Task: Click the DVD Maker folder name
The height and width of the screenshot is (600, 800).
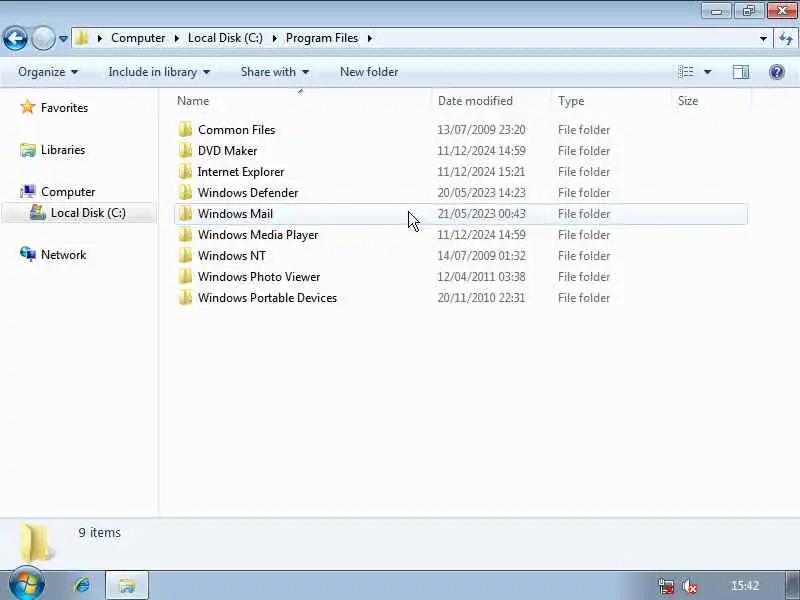Action: [x=228, y=151]
